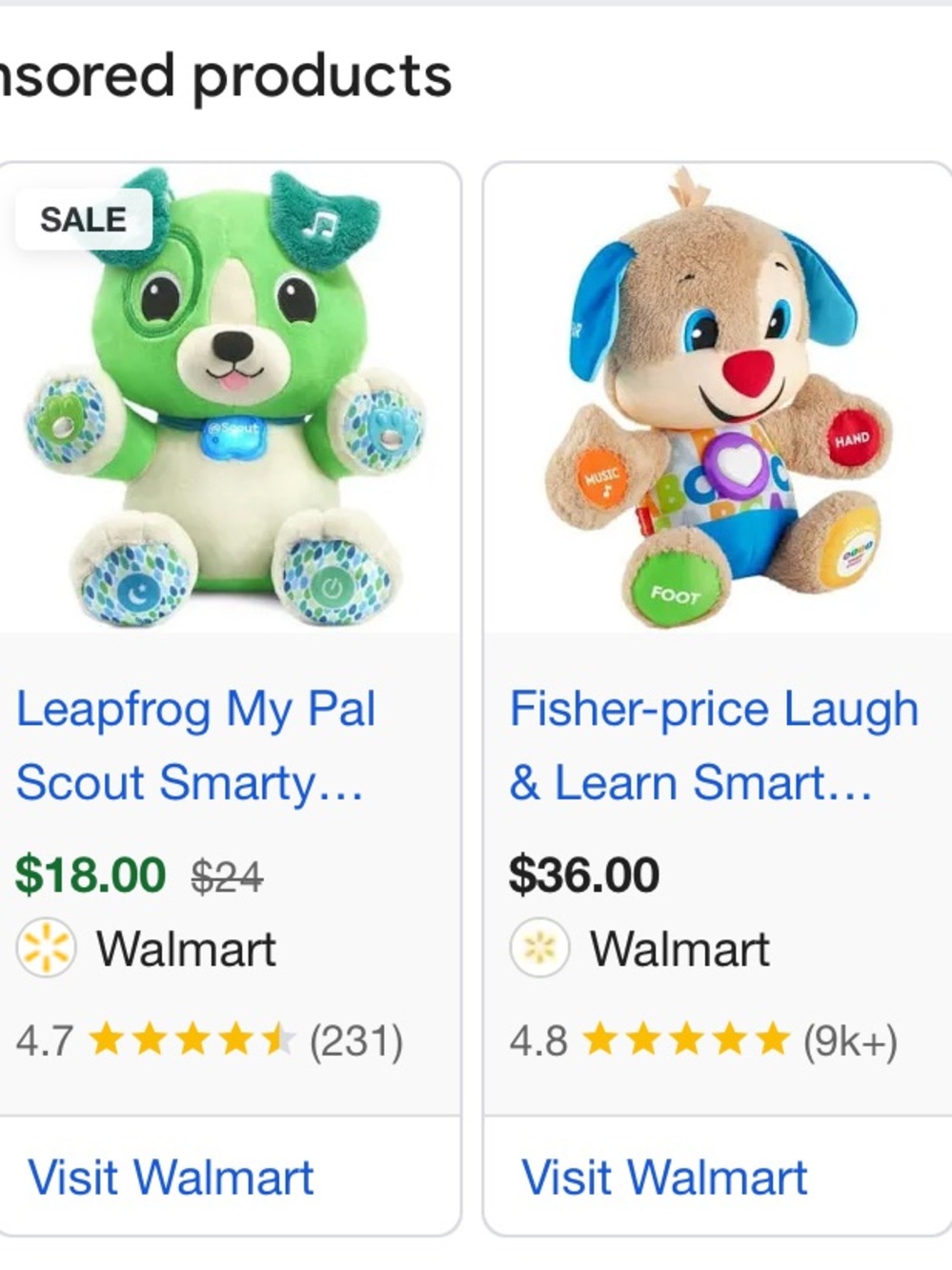Screen dimensions: 952x1270
Task: Click the Walmart spark logo under the $36.00 price
Action: click(x=539, y=949)
